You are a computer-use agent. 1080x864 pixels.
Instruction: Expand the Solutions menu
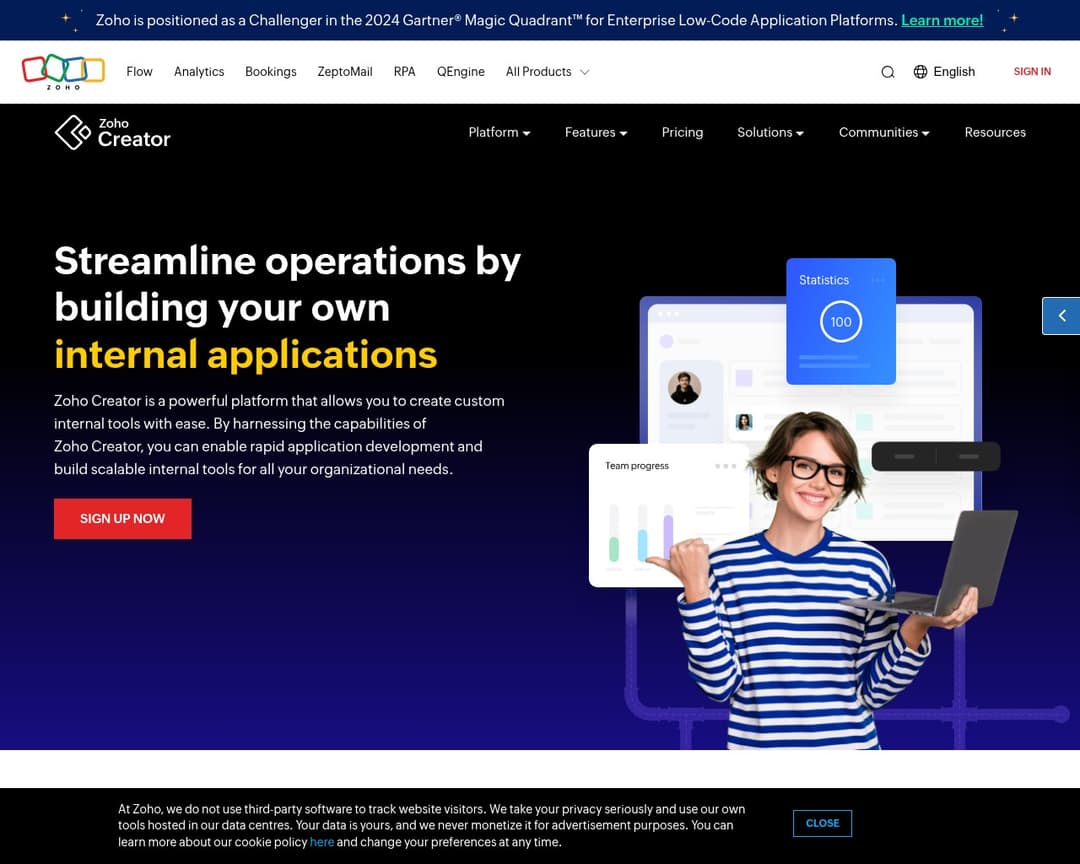pyautogui.click(x=770, y=132)
